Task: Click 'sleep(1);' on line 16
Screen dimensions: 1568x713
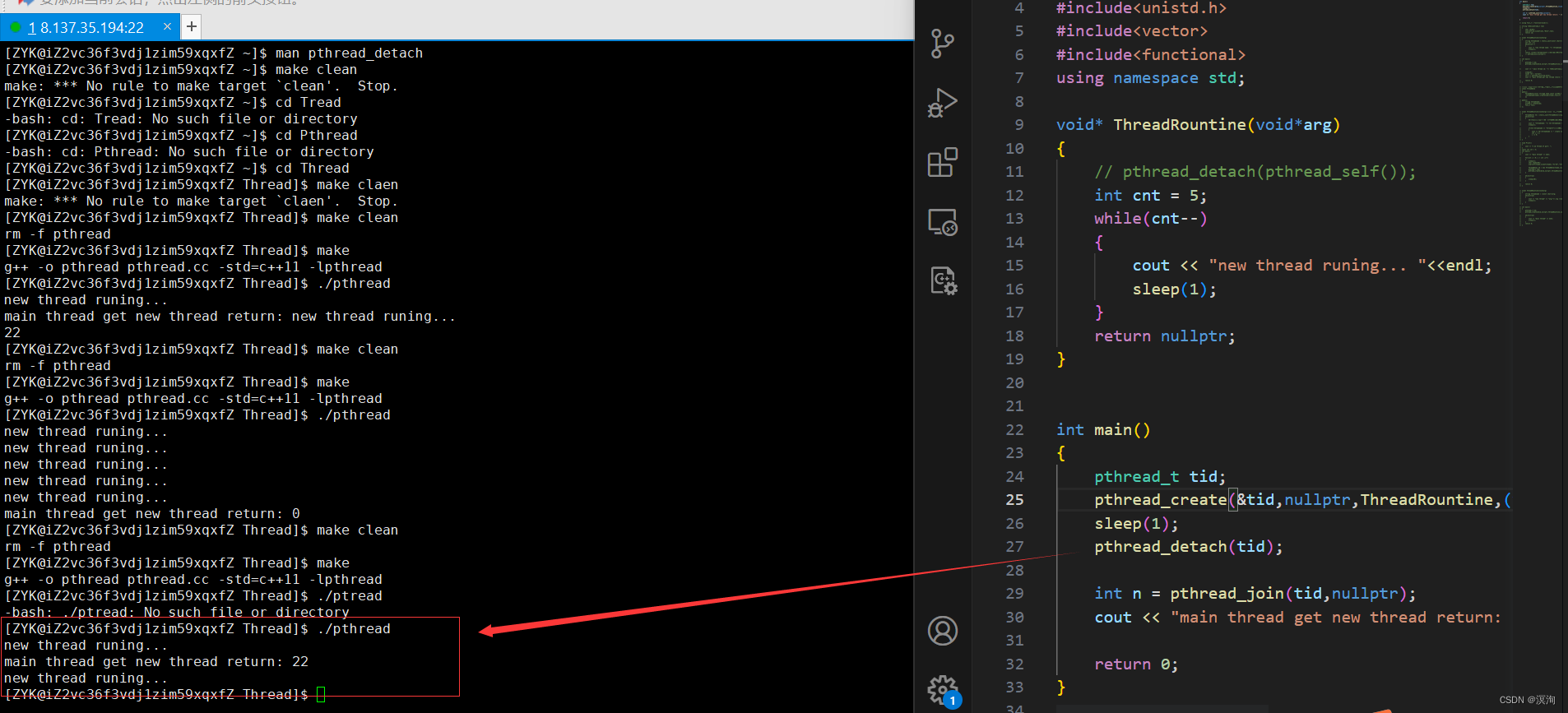Action: [x=1174, y=289]
